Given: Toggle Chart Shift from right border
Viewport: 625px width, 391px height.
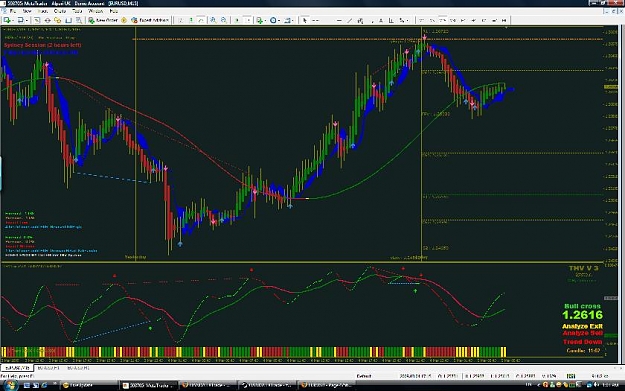Looking at the screenshot, I should [248, 20].
